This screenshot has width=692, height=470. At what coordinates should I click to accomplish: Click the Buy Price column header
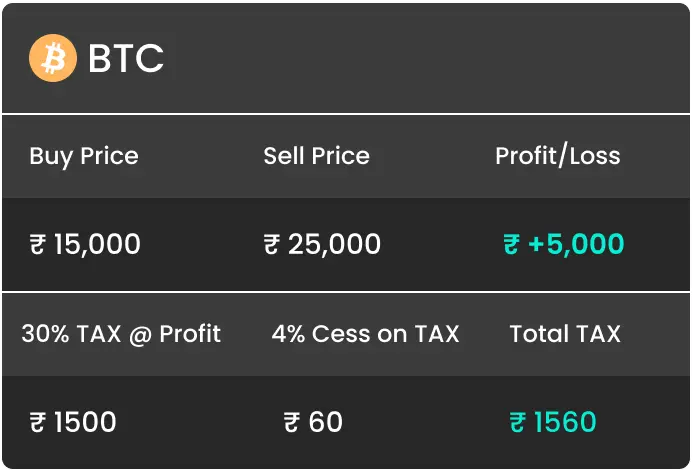tap(84, 156)
